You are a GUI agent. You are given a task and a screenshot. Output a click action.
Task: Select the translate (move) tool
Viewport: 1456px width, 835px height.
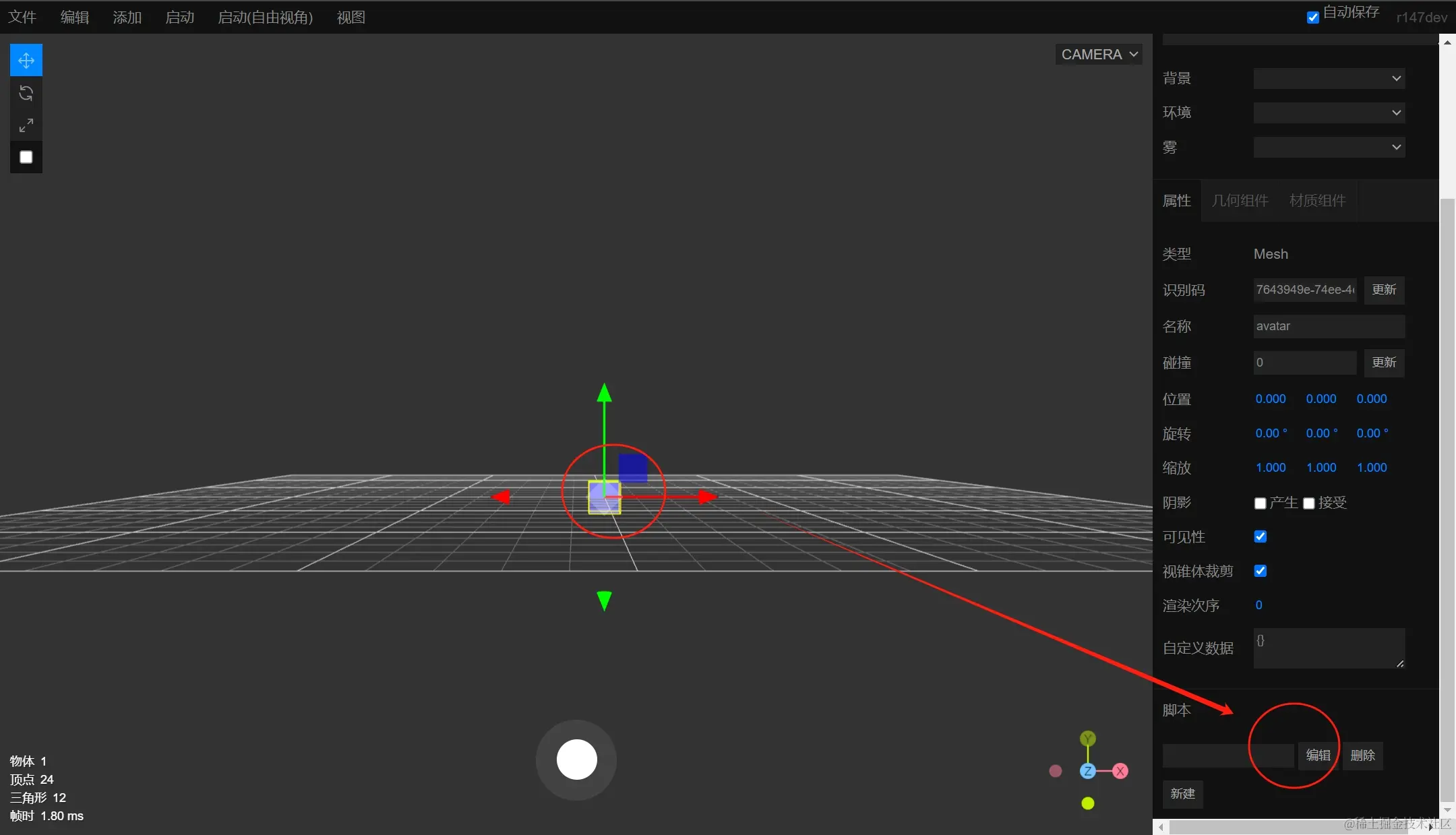(26, 61)
